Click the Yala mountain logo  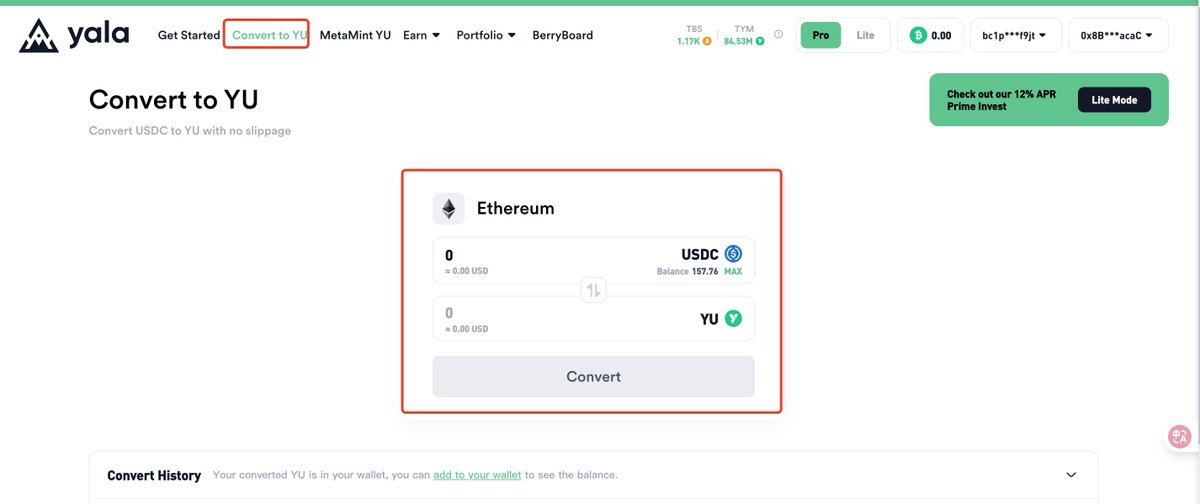(39, 35)
